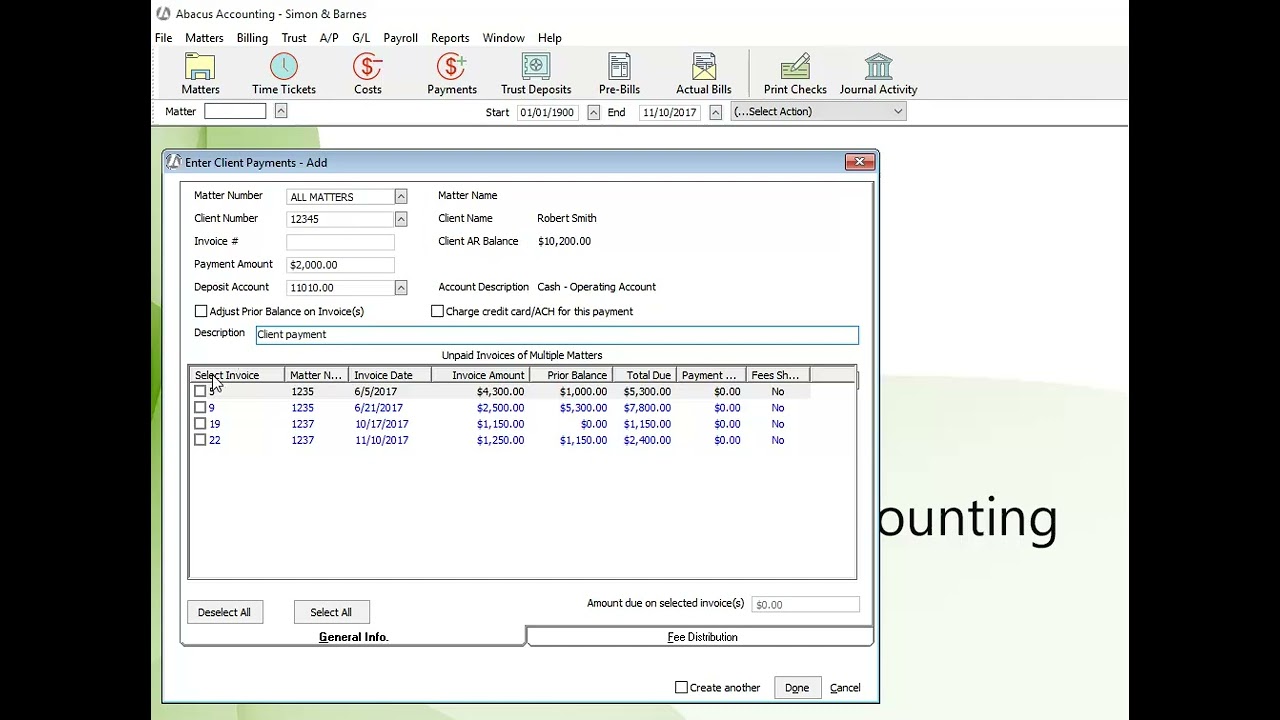
Task: Sort by the Invoice Date column header
Action: [x=390, y=375]
